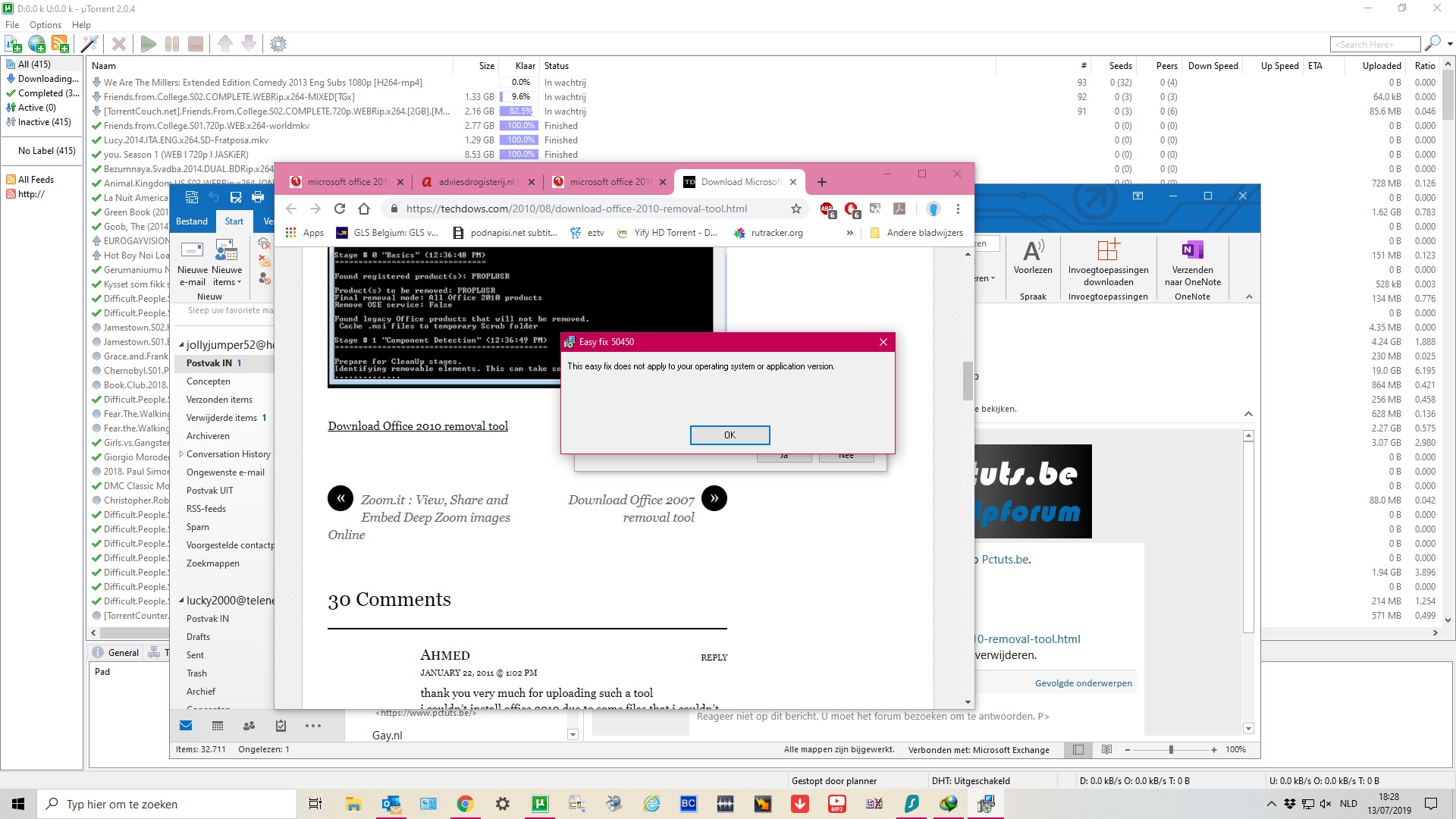Click the red Remove torrent X icon
The height and width of the screenshot is (819, 1456).
click(x=119, y=44)
